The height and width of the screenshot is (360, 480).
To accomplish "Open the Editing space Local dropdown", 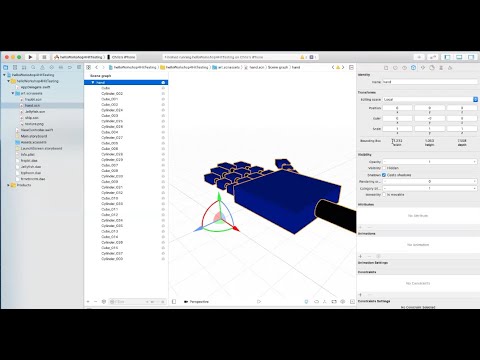I will [x=430, y=99].
